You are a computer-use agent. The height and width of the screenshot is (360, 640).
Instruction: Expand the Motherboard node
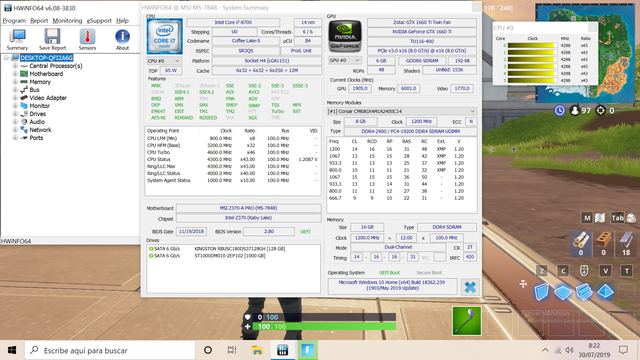tap(15, 74)
